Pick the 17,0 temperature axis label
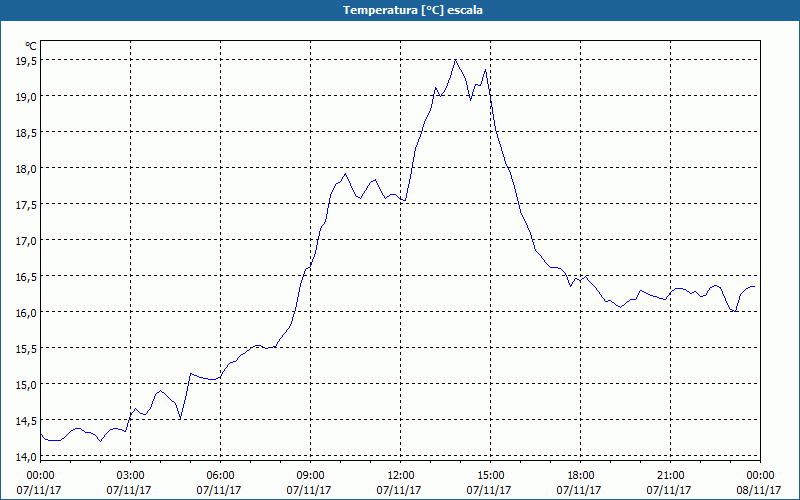800x500 pixels. coord(26,240)
